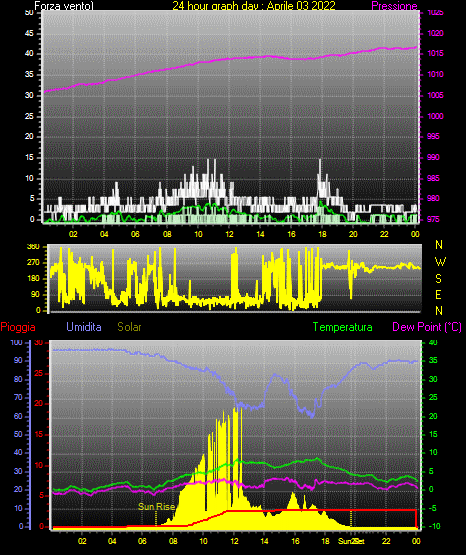Image resolution: width=466 pixels, height=555 pixels.
Task: Click the '100' humidity axis value
Action: (16, 342)
